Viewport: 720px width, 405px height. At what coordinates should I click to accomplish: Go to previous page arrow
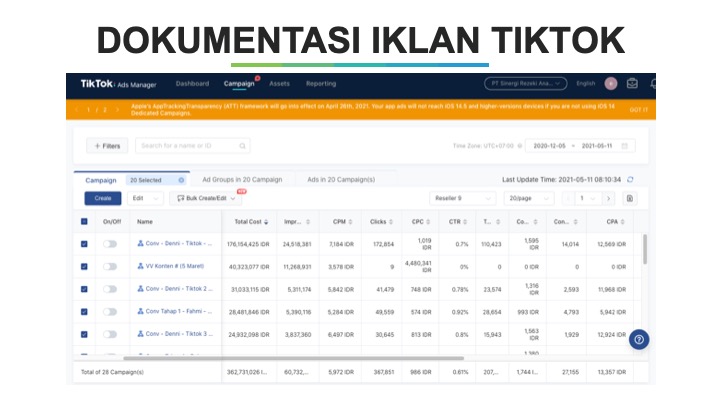568,198
